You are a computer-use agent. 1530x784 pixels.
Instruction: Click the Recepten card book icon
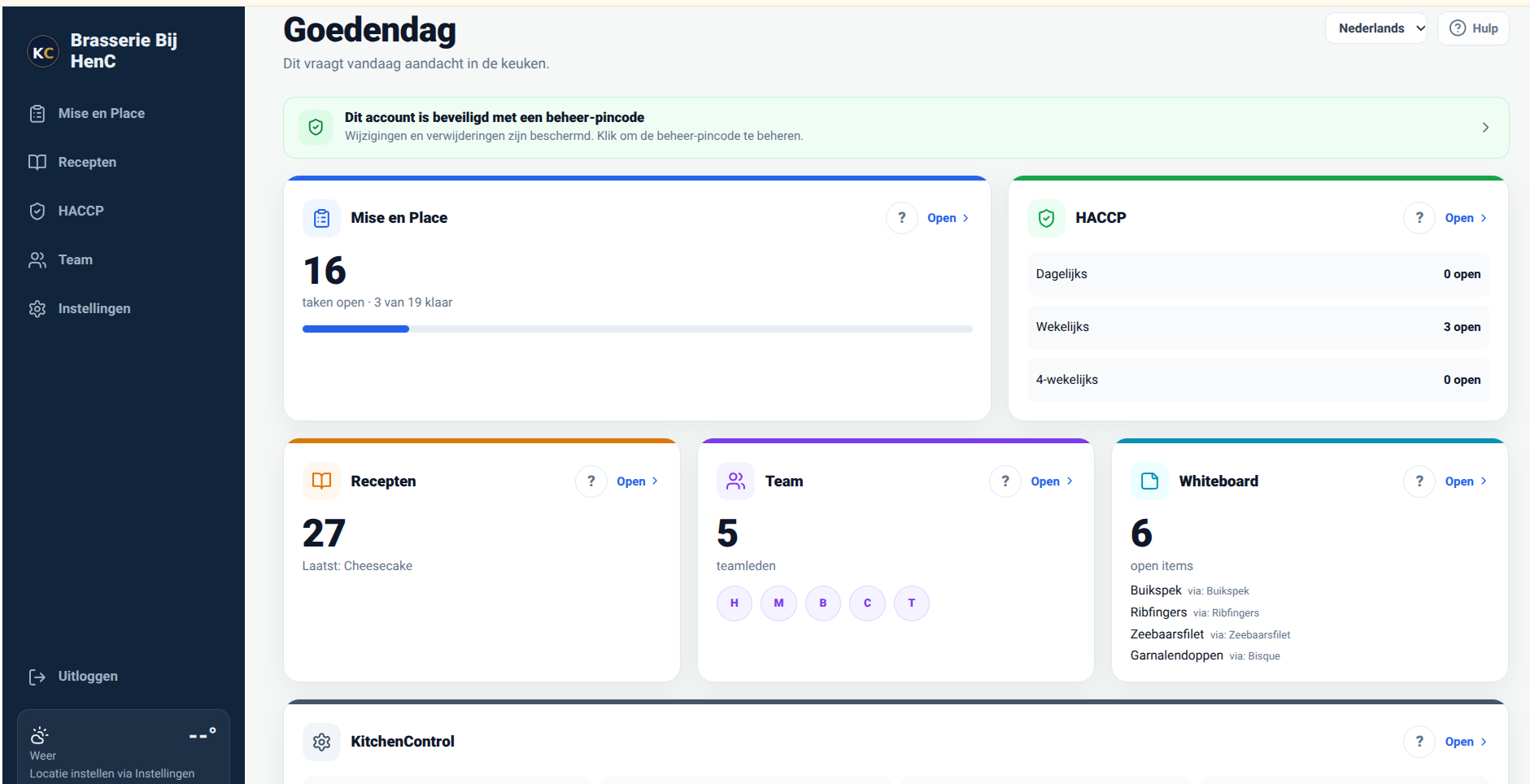pyautogui.click(x=321, y=481)
